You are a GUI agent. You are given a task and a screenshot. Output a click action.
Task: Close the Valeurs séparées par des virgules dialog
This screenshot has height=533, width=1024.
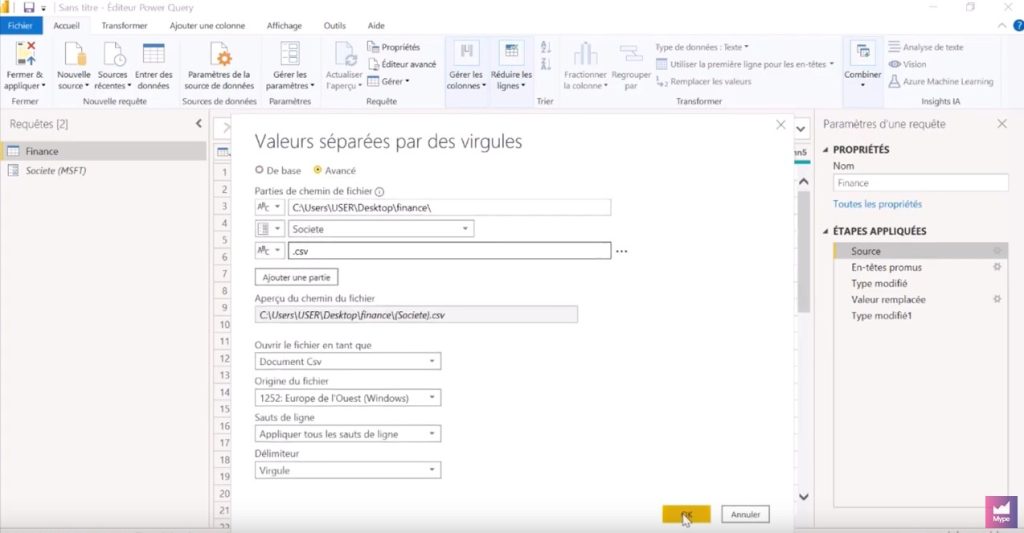[x=780, y=125]
